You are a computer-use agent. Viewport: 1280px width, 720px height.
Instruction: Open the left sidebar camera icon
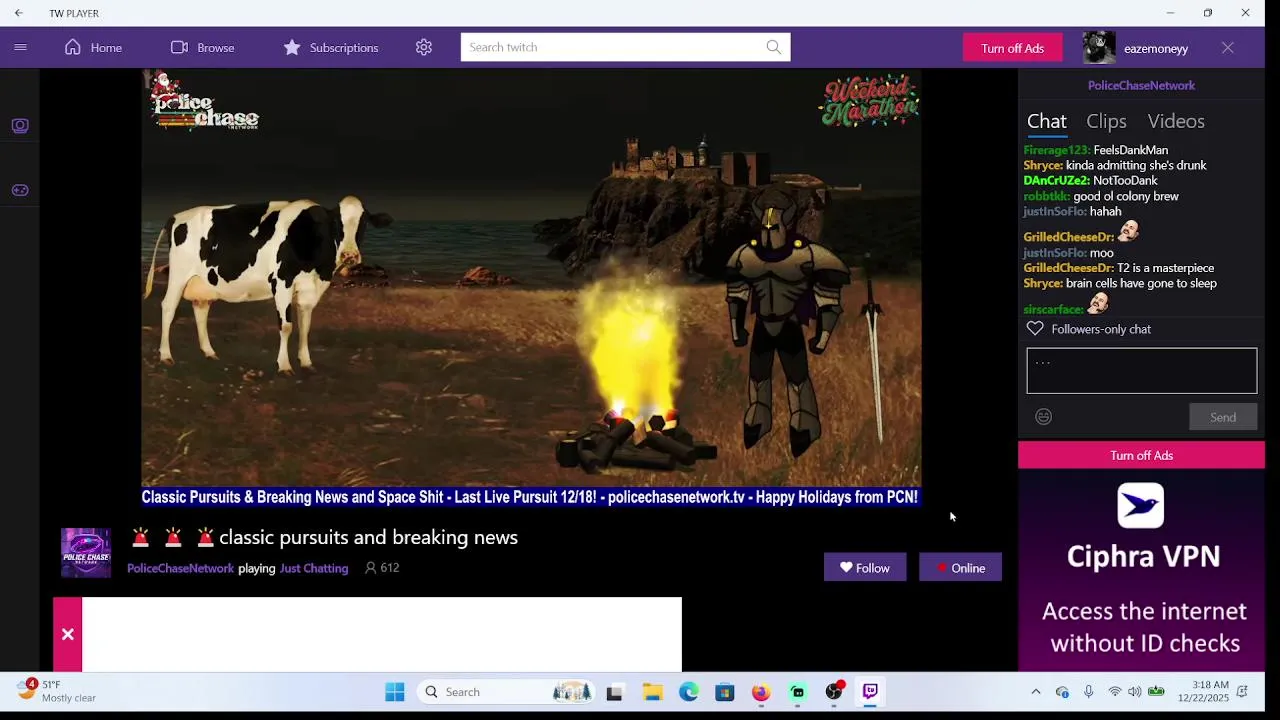click(x=20, y=126)
